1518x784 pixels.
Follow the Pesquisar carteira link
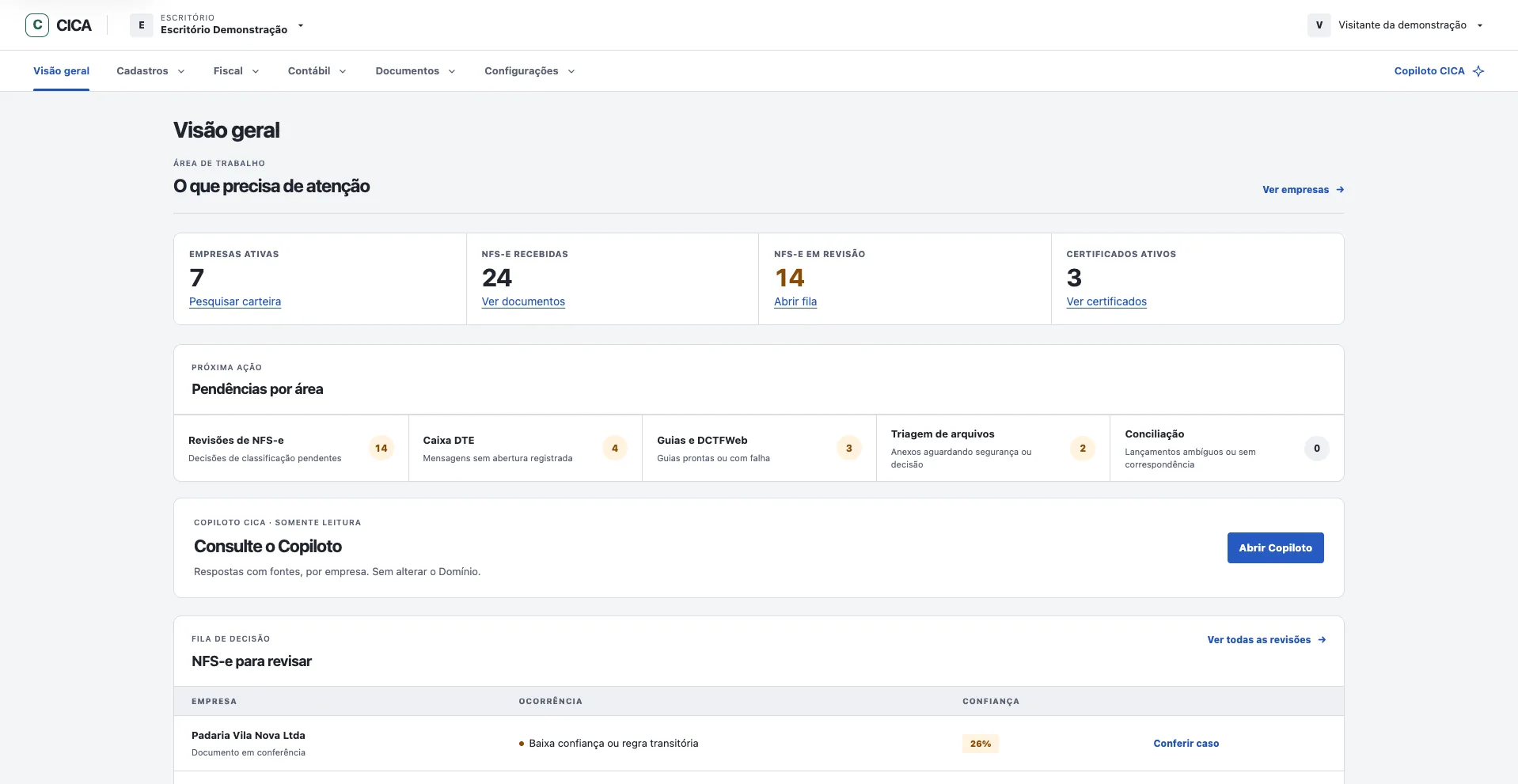(235, 301)
